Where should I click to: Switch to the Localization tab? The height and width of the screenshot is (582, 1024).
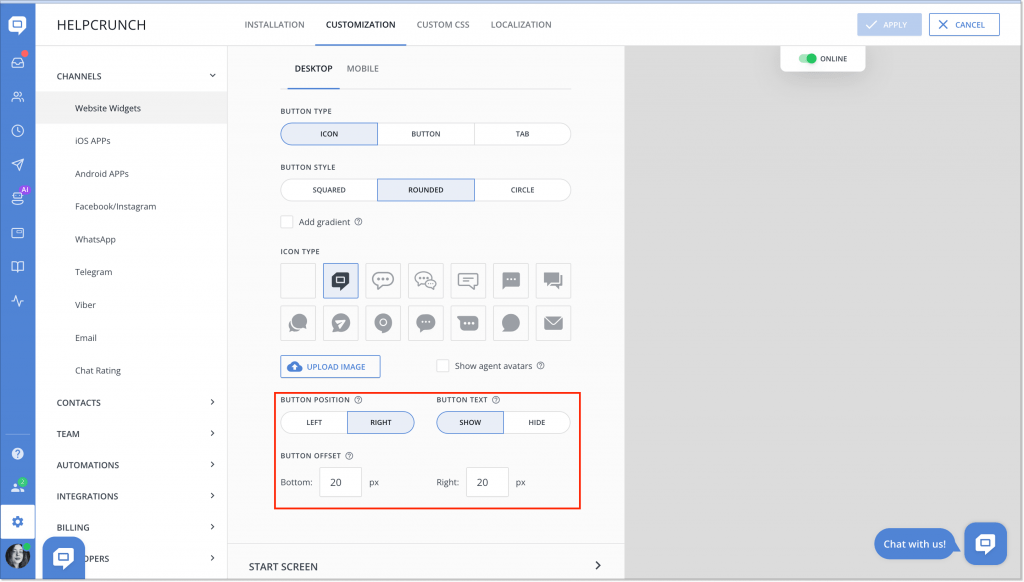(521, 25)
